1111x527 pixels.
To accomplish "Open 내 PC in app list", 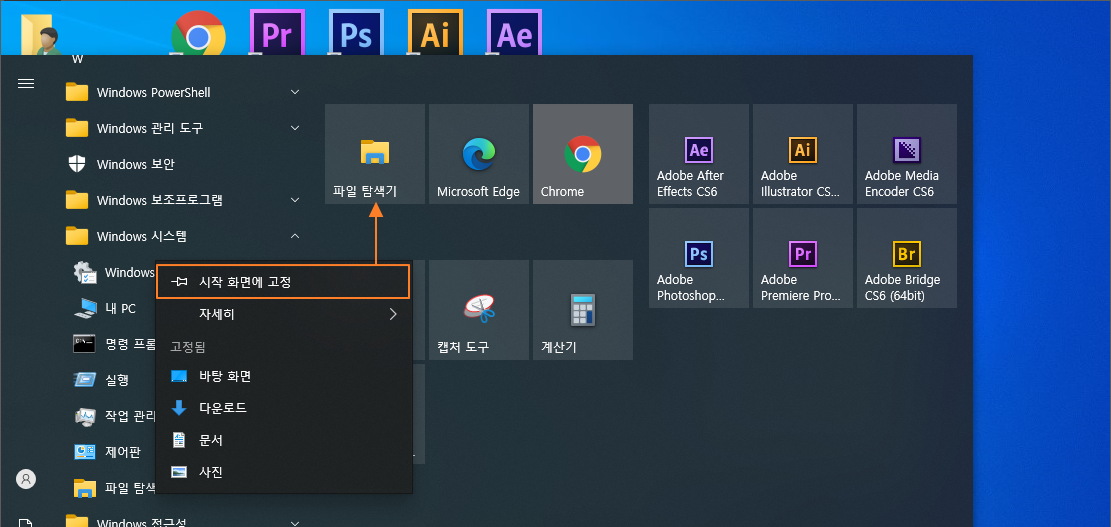I will (x=111, y=308).
